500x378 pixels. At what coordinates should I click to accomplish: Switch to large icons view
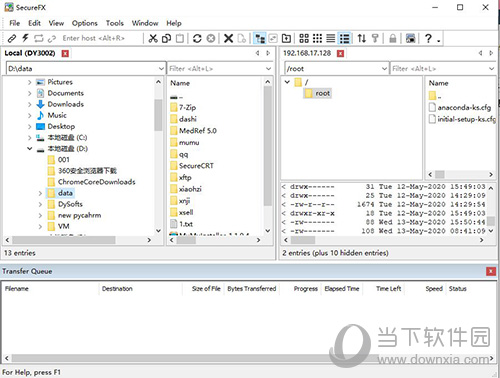pyautogui.click(x=304, y=38)
